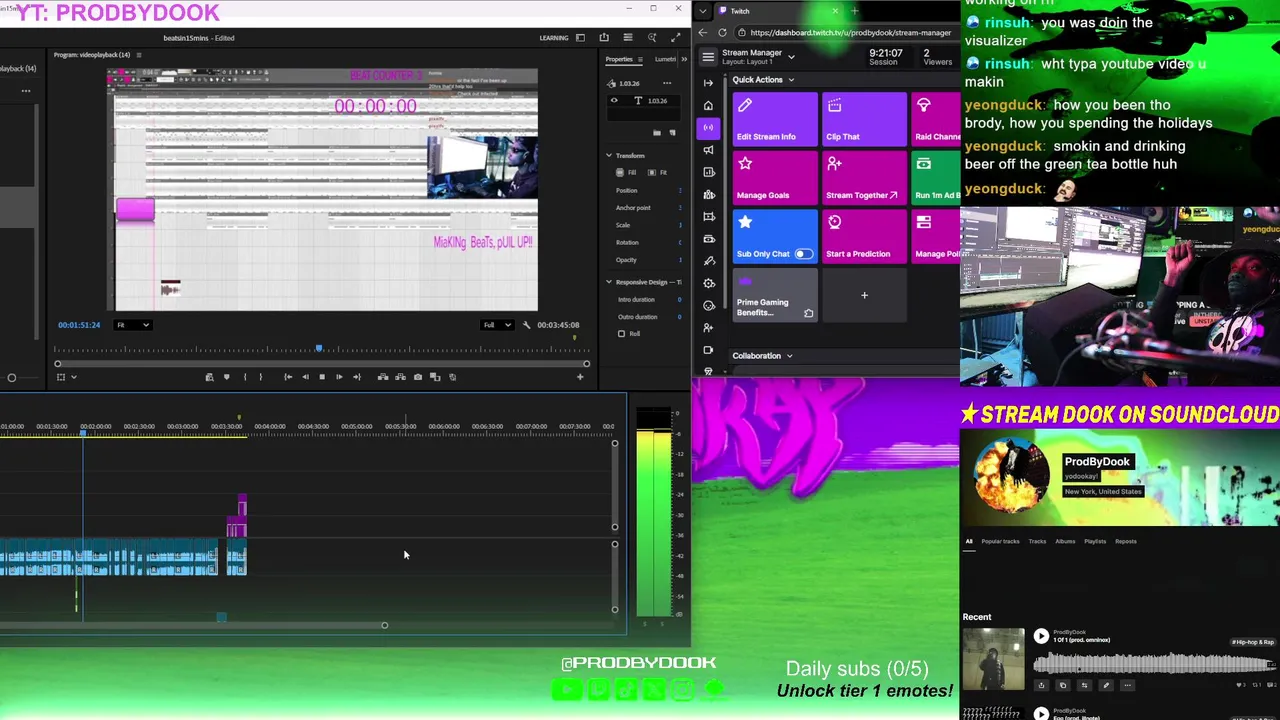The image size is (1280, 720).
Task: Open the program monitor button editor plus
Action: click(x=580, y=377)
